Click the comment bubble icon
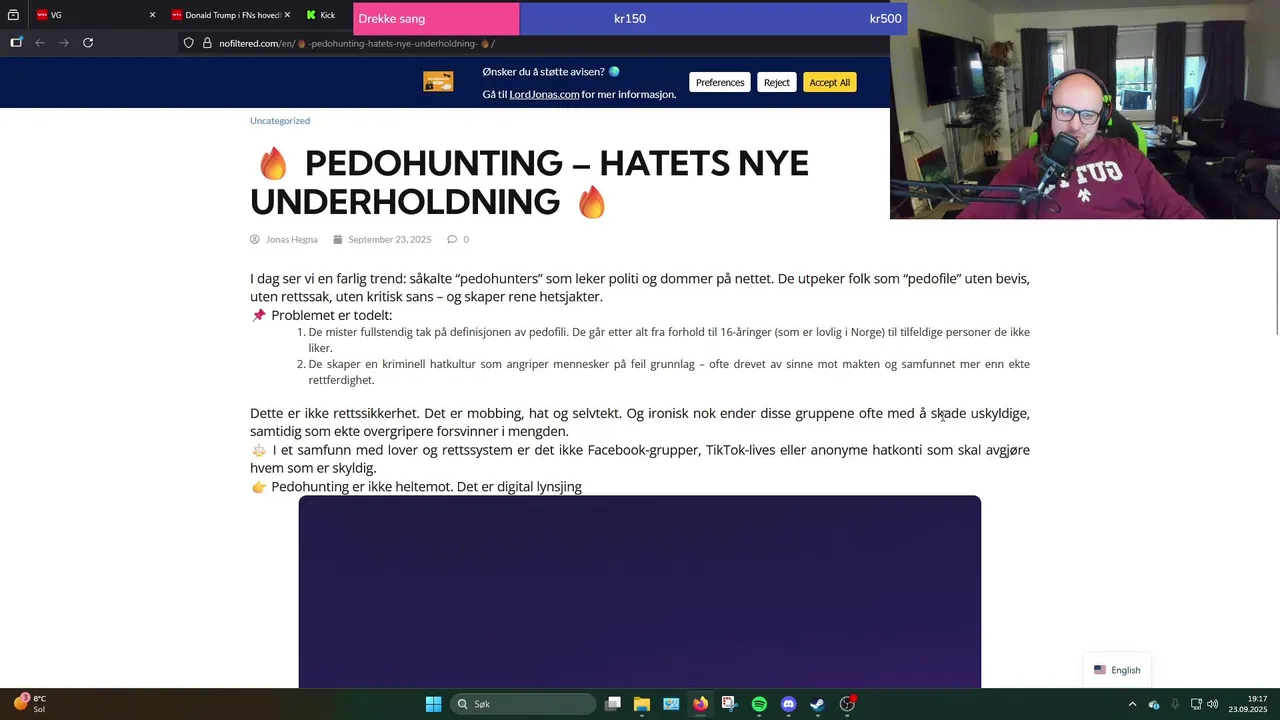 click(452, 239)
